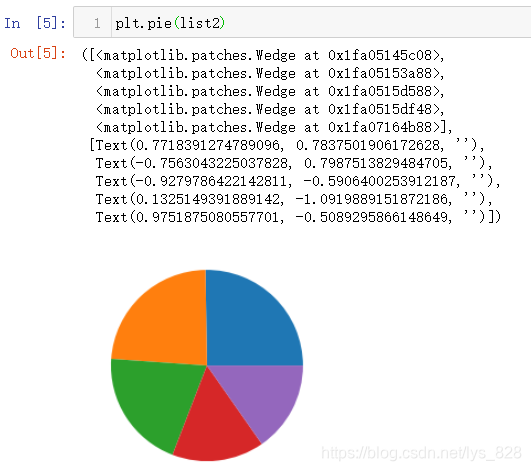This screenshot has width=531, height=471.
Task: Click the Wedge at 0x1fa0515df48 output line
Action: coord(270,109)
